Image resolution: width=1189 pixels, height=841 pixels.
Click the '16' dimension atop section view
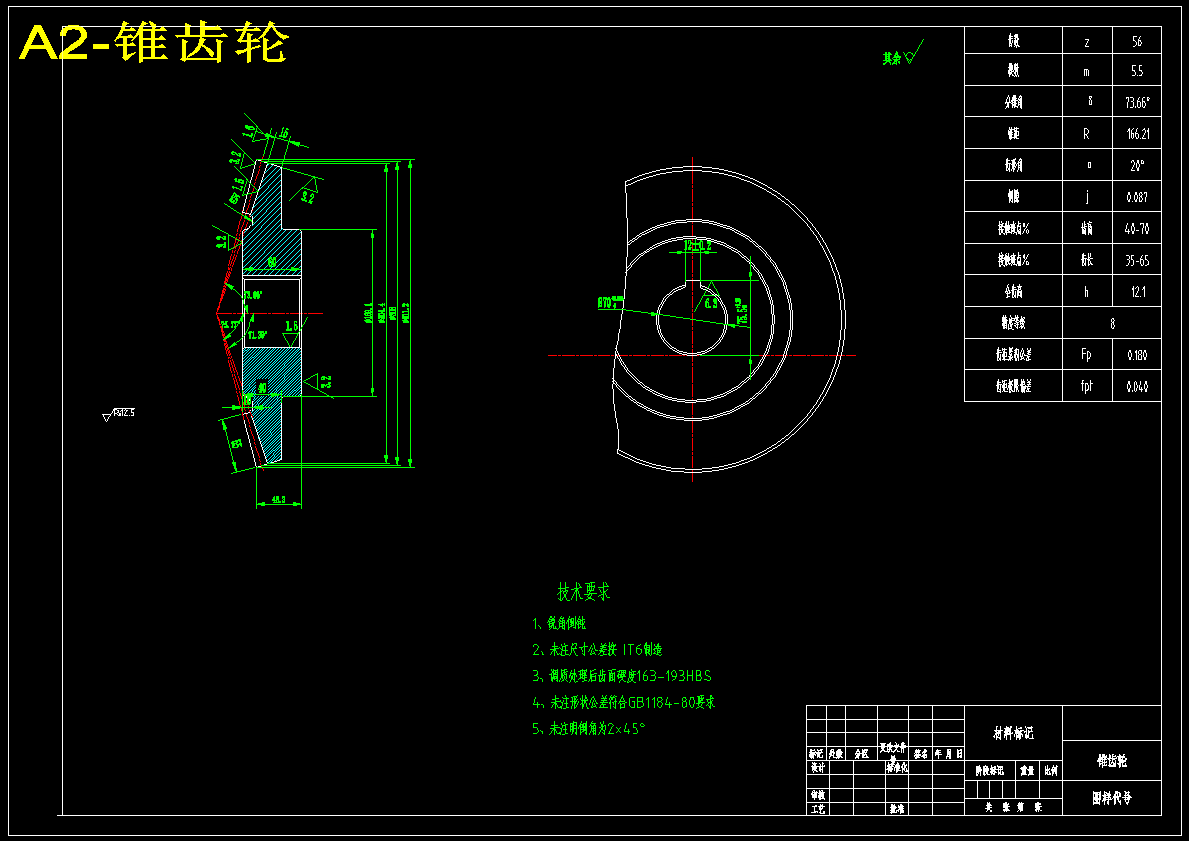284,133
